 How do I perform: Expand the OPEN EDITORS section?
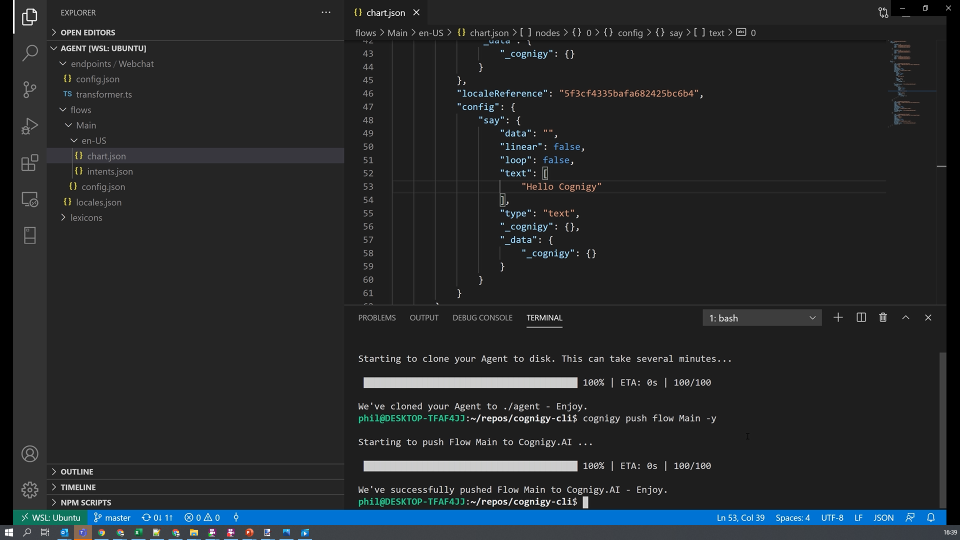(x=88, y=33)
